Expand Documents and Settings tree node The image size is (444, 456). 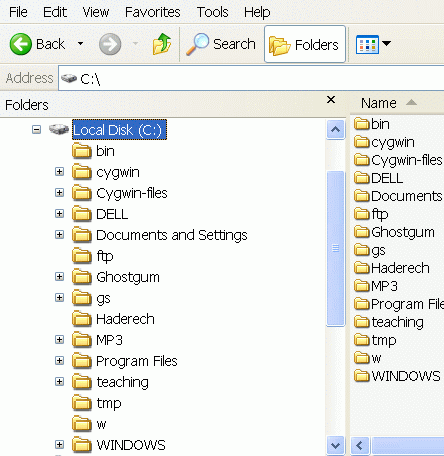click(59, 235)
